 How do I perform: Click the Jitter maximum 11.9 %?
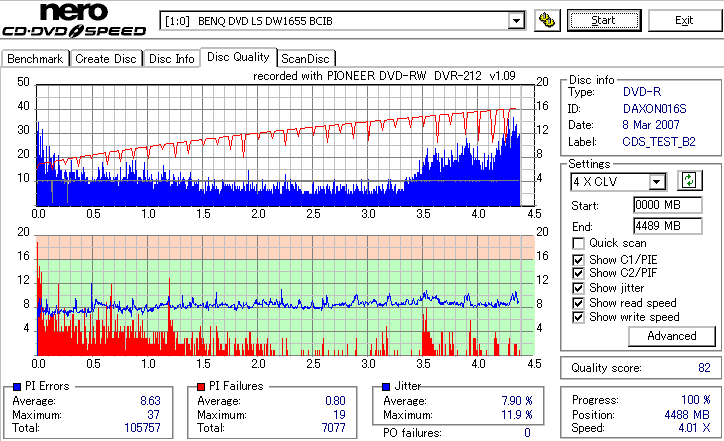click(517, 415)
